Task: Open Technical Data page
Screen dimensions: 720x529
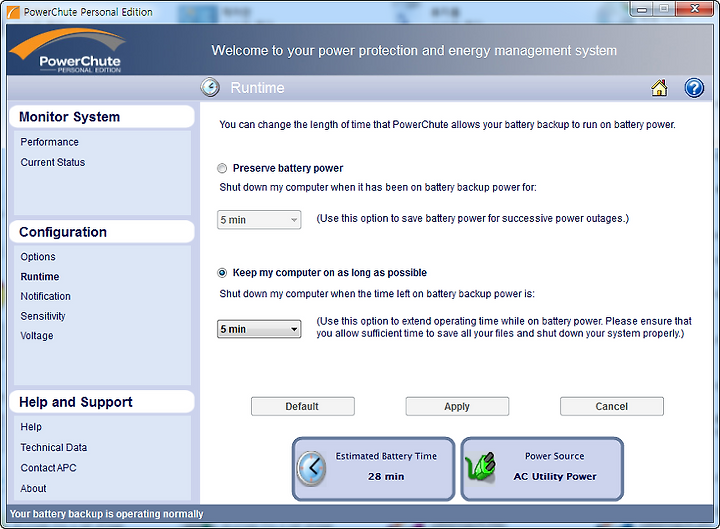Action: pyautogui.click(x=54, y=447)
